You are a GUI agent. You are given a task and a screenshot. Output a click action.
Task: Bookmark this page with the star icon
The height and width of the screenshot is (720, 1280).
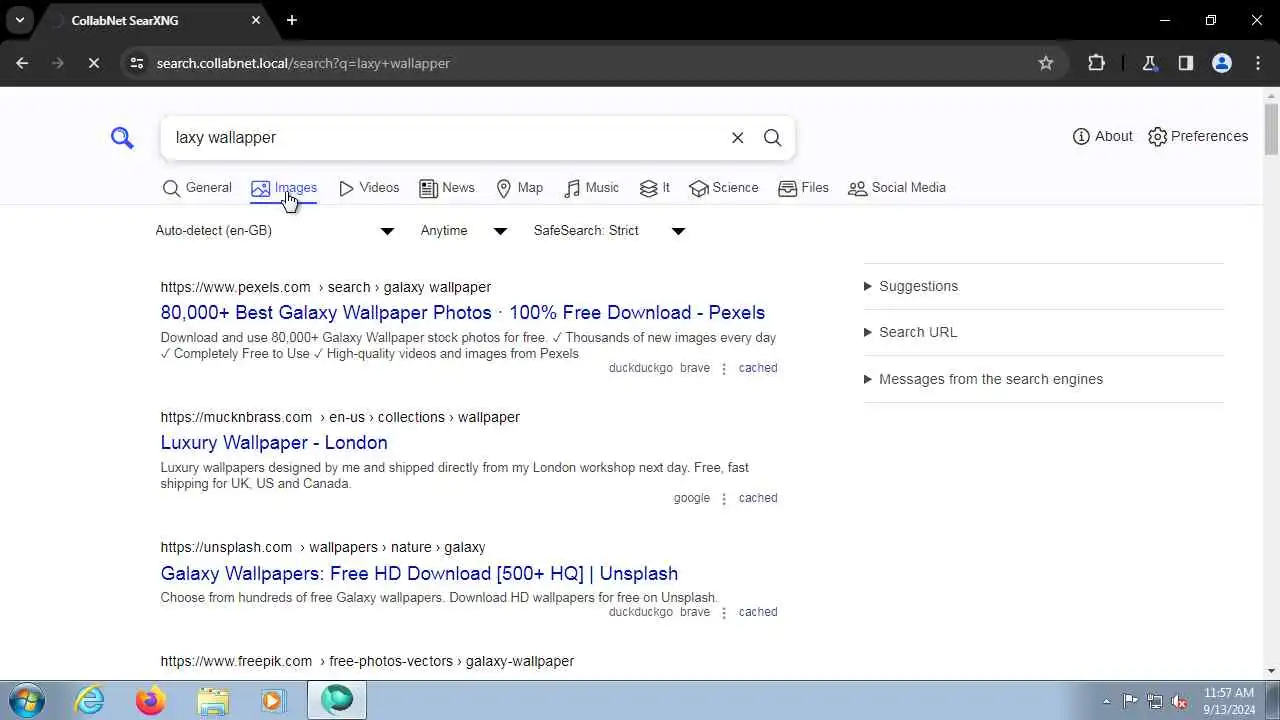(x=1046, y=63)
